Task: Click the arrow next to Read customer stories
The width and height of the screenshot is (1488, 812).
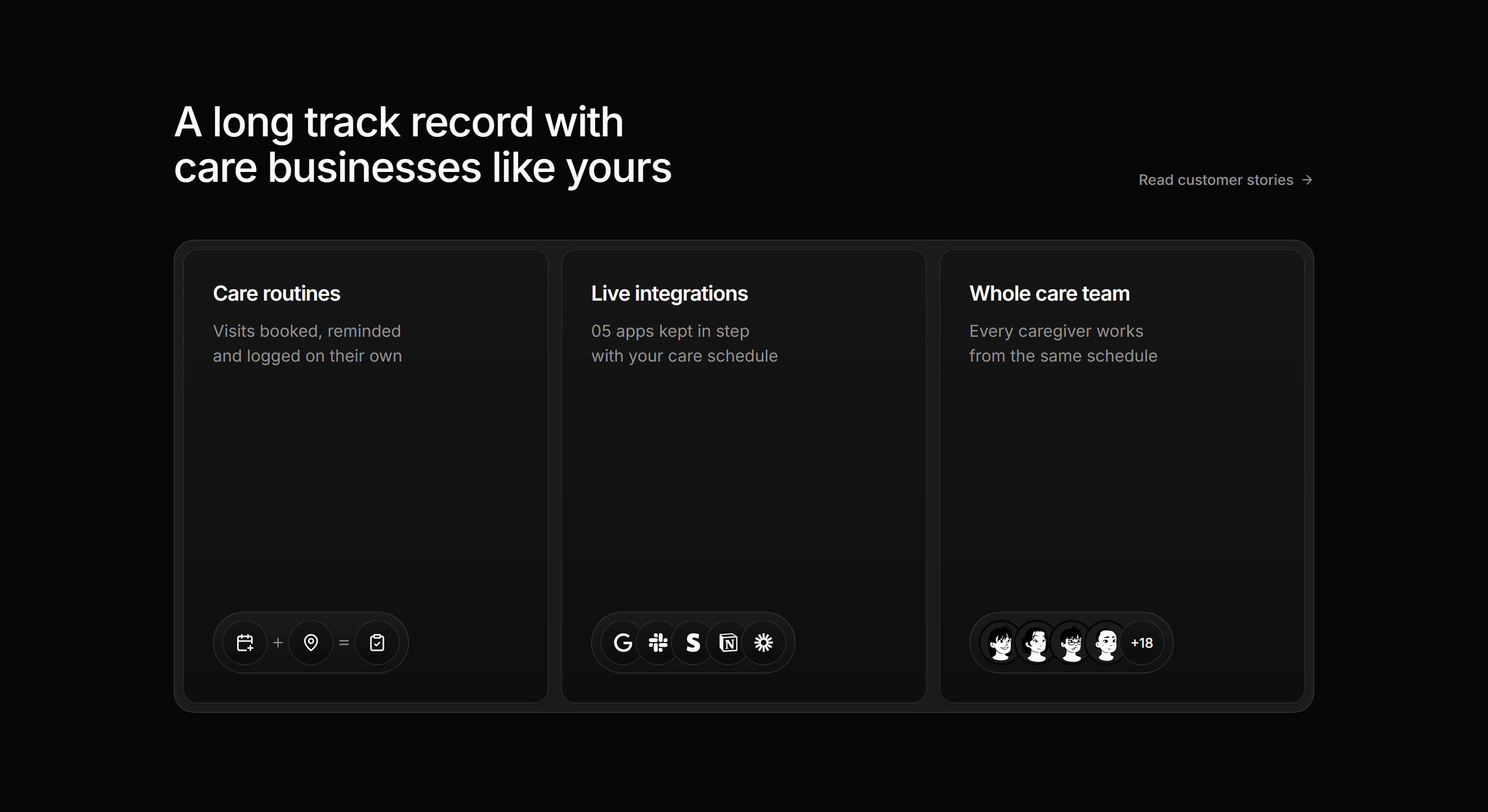Action: click(x=1307, y=180)
